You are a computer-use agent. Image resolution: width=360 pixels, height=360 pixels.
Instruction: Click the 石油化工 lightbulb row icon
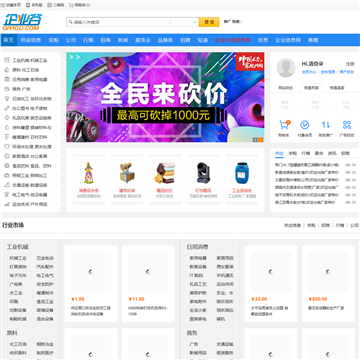pyautogui.click(x=6, y=99)
